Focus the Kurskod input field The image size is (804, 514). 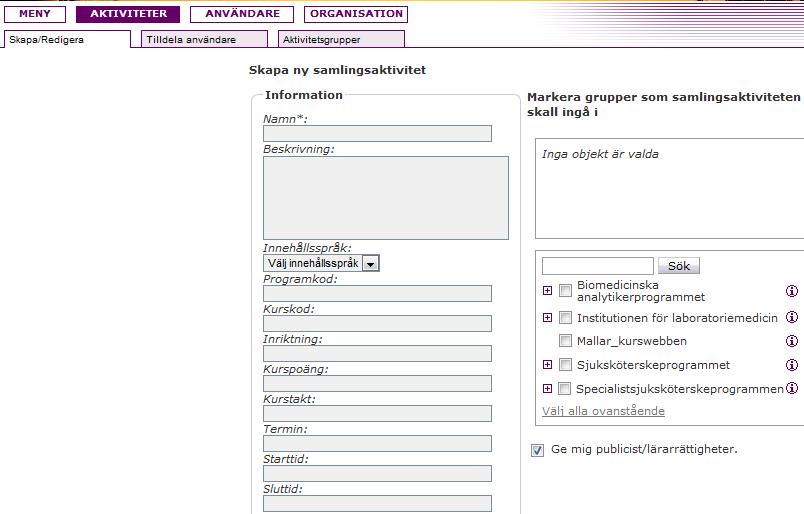point(377,324)
